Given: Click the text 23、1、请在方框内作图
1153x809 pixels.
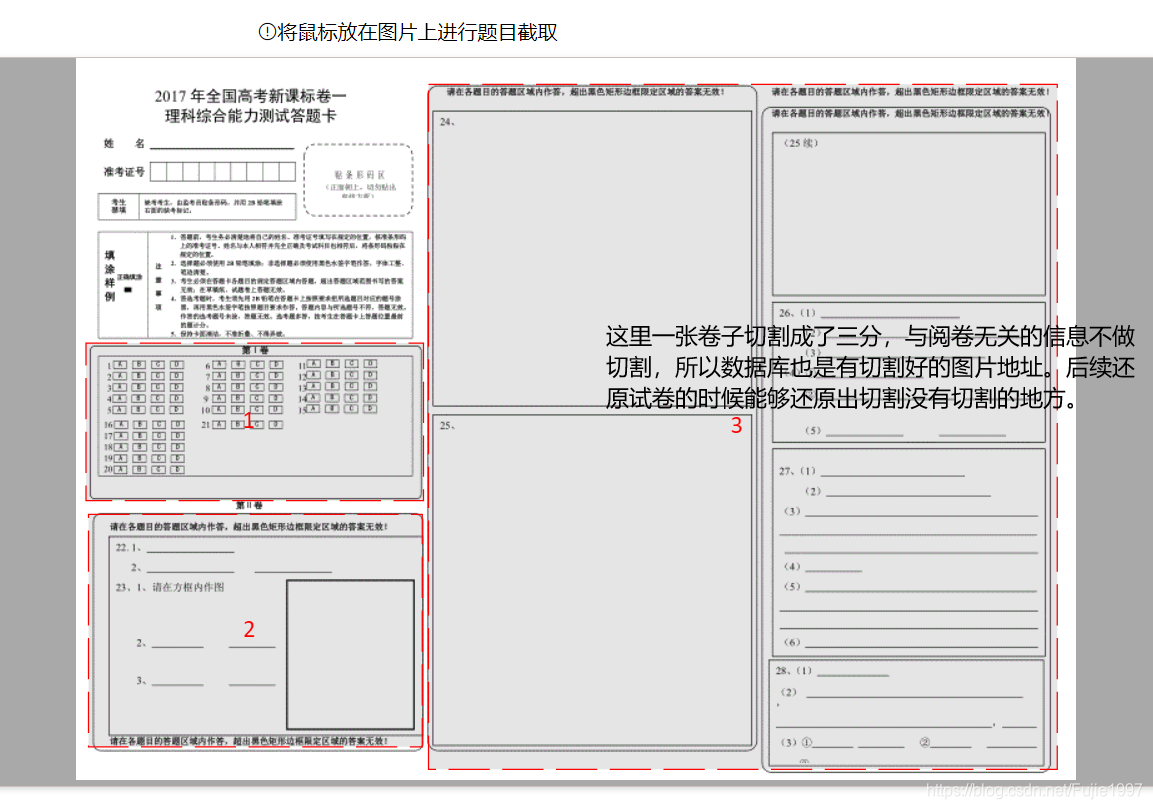Looking at the screenshot, I should click(170, 587).
